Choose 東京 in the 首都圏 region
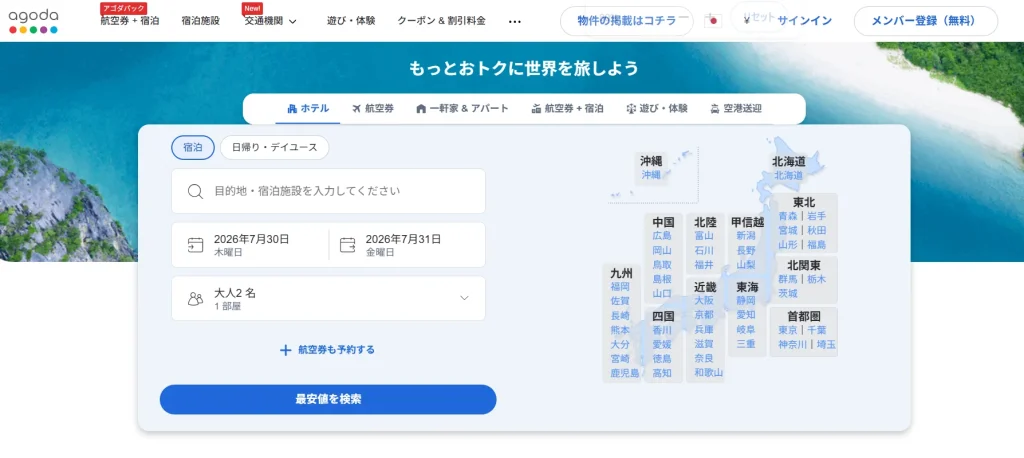1024x458 pixels. pos(788,330)
